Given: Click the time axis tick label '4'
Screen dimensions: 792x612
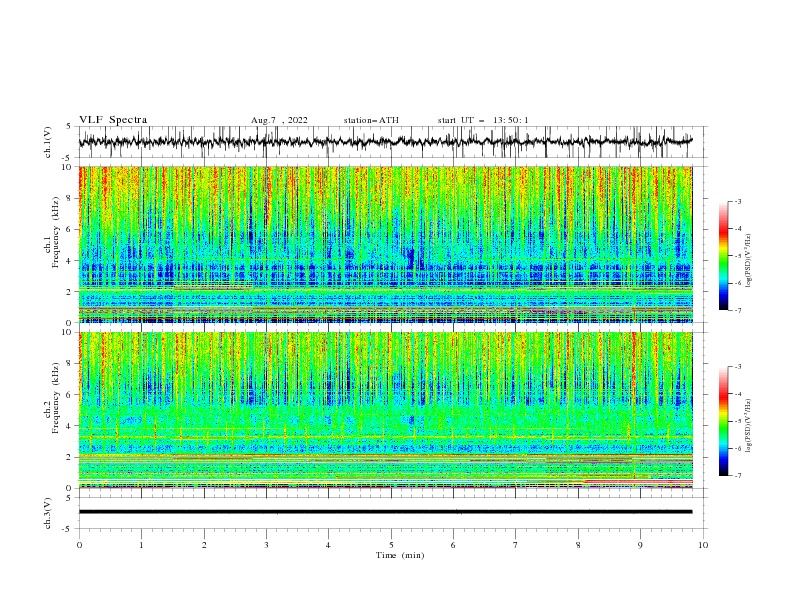Looking at the screenshot, I should click(x=329, y=545).
